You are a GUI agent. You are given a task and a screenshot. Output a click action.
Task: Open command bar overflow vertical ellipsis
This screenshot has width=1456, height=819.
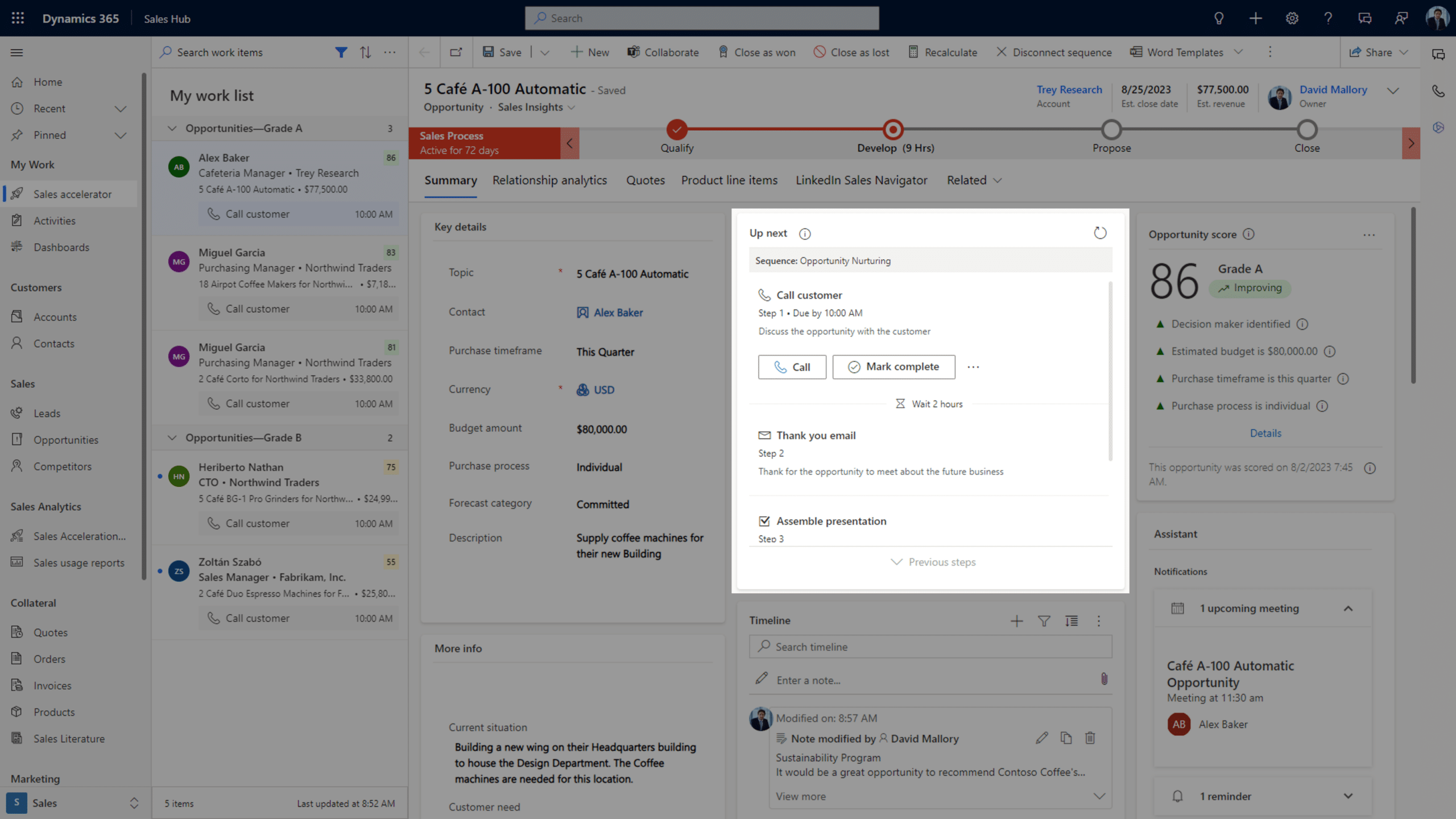coord(1269,52)
